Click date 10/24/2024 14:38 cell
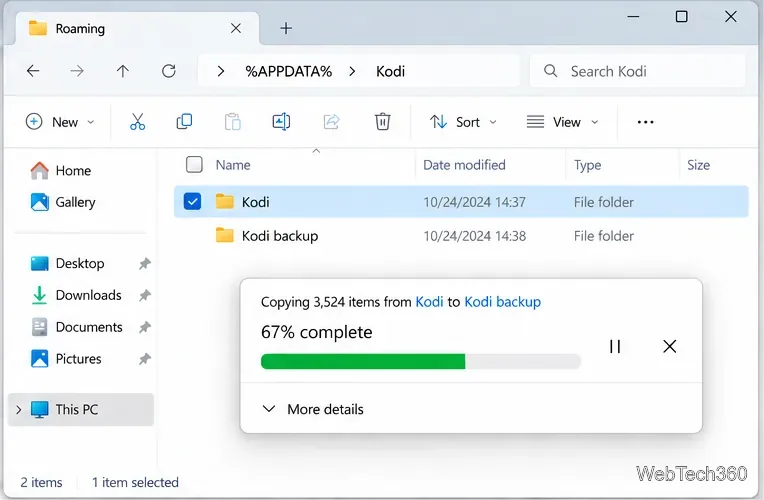The image size is (764, 500). [475, 236]
